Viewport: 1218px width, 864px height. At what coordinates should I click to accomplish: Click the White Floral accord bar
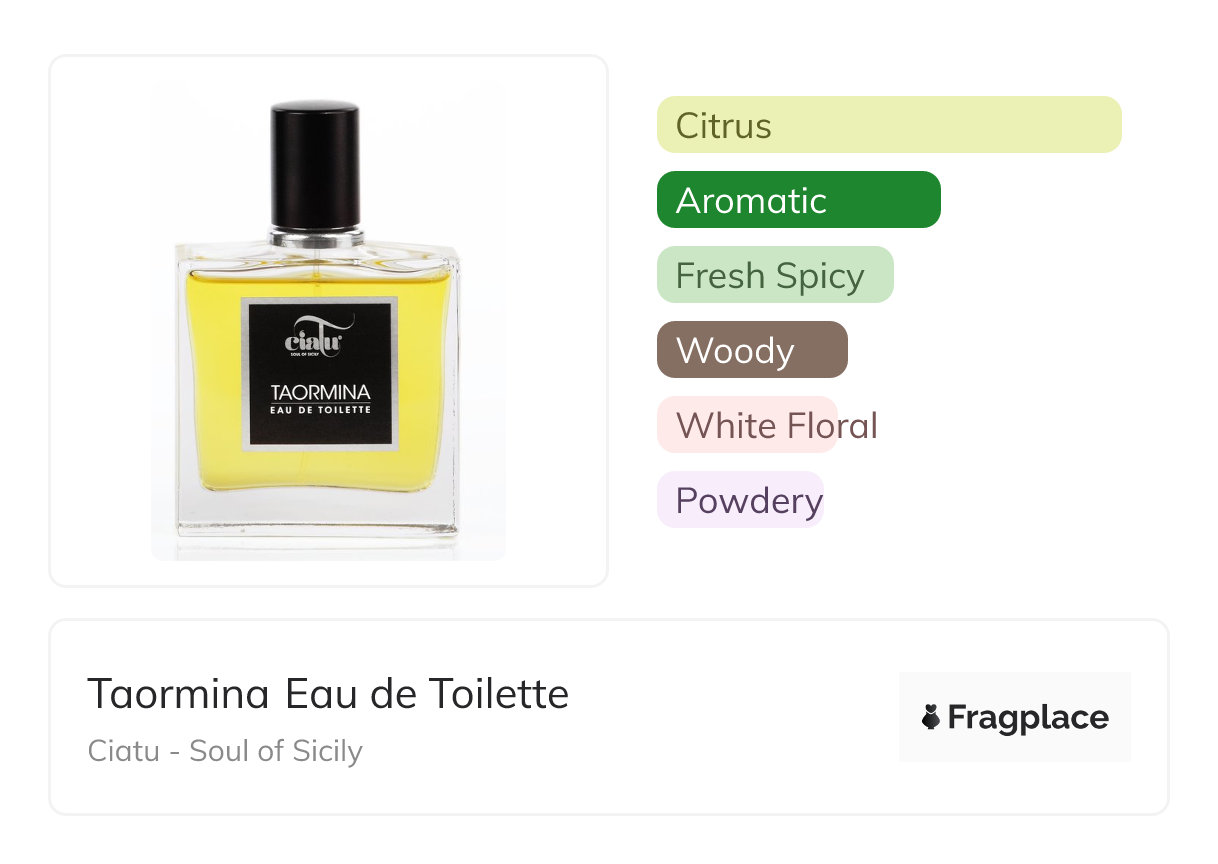[747, 425]
